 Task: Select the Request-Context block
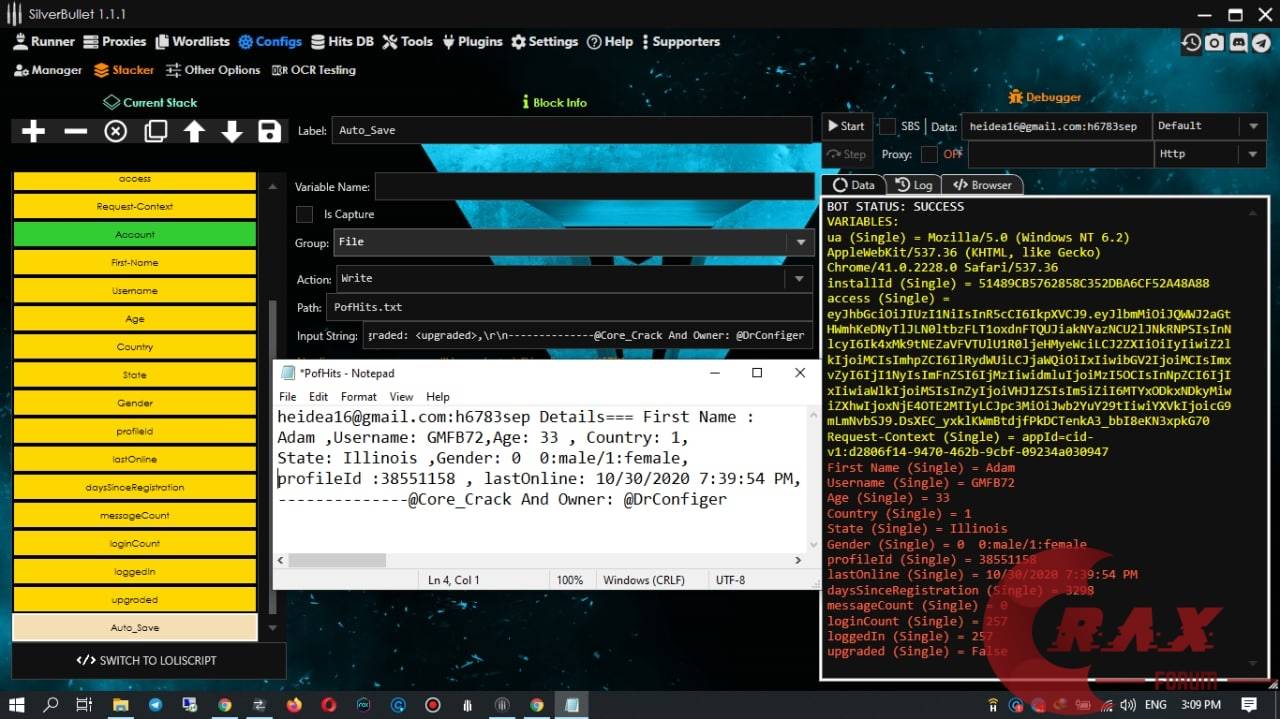pyautogui.click(x=135, y=206)
